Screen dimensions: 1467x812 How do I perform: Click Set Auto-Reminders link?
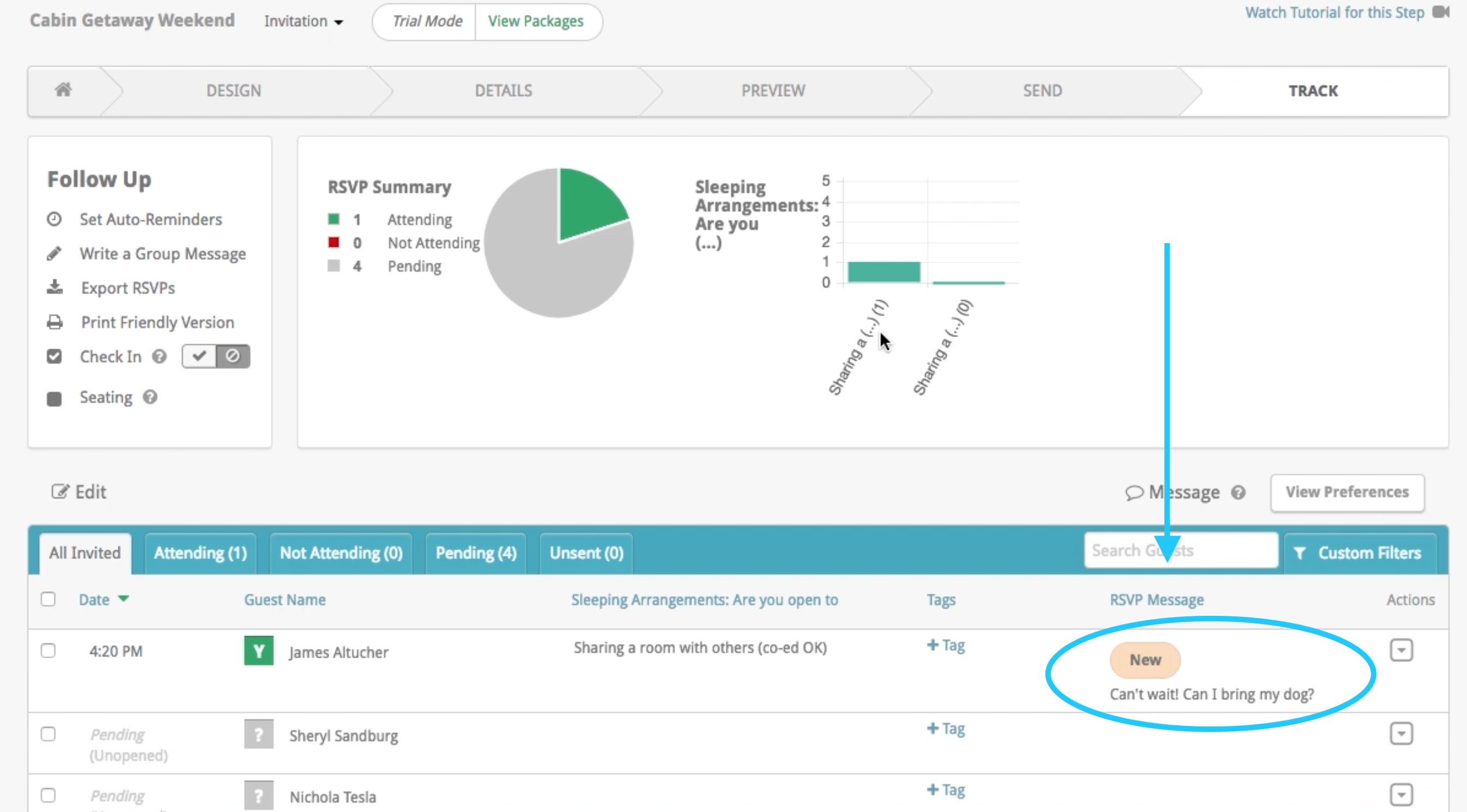[x=151, y=219]
